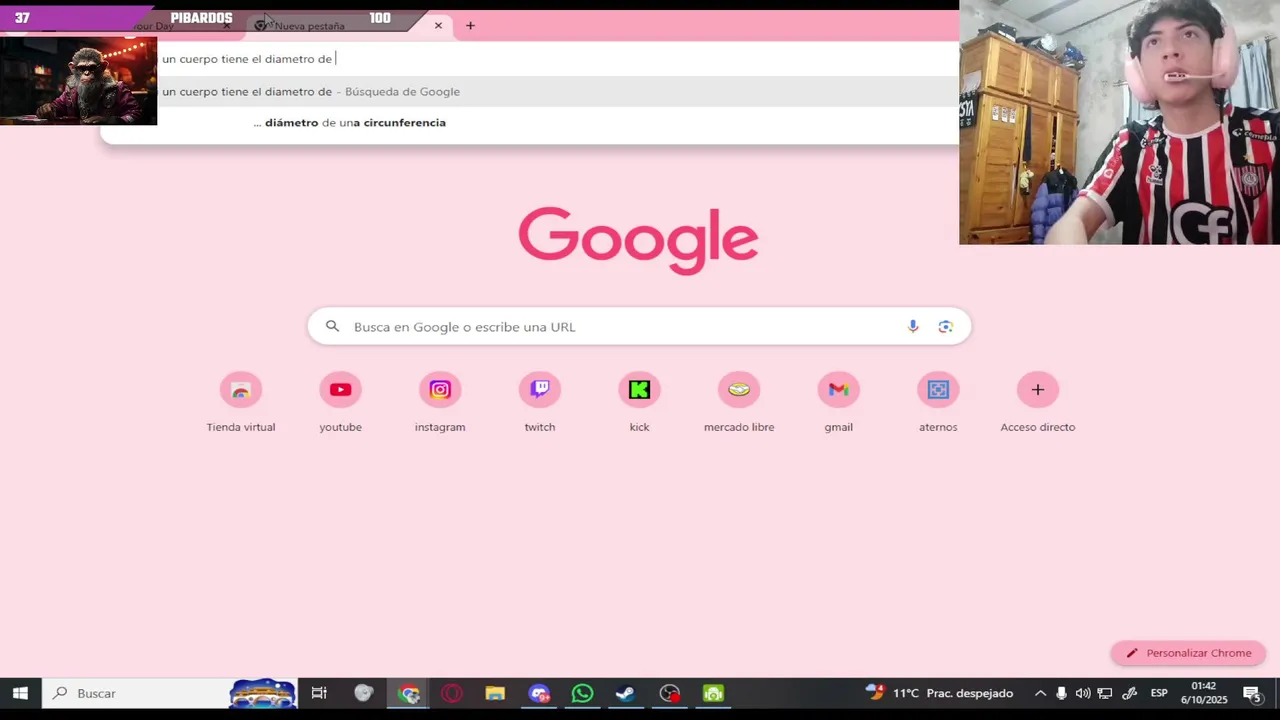Open the OBS Studio taskbar icon
Image resolution: width=1280 pixels, height=720 pixels.
[670, 693]
